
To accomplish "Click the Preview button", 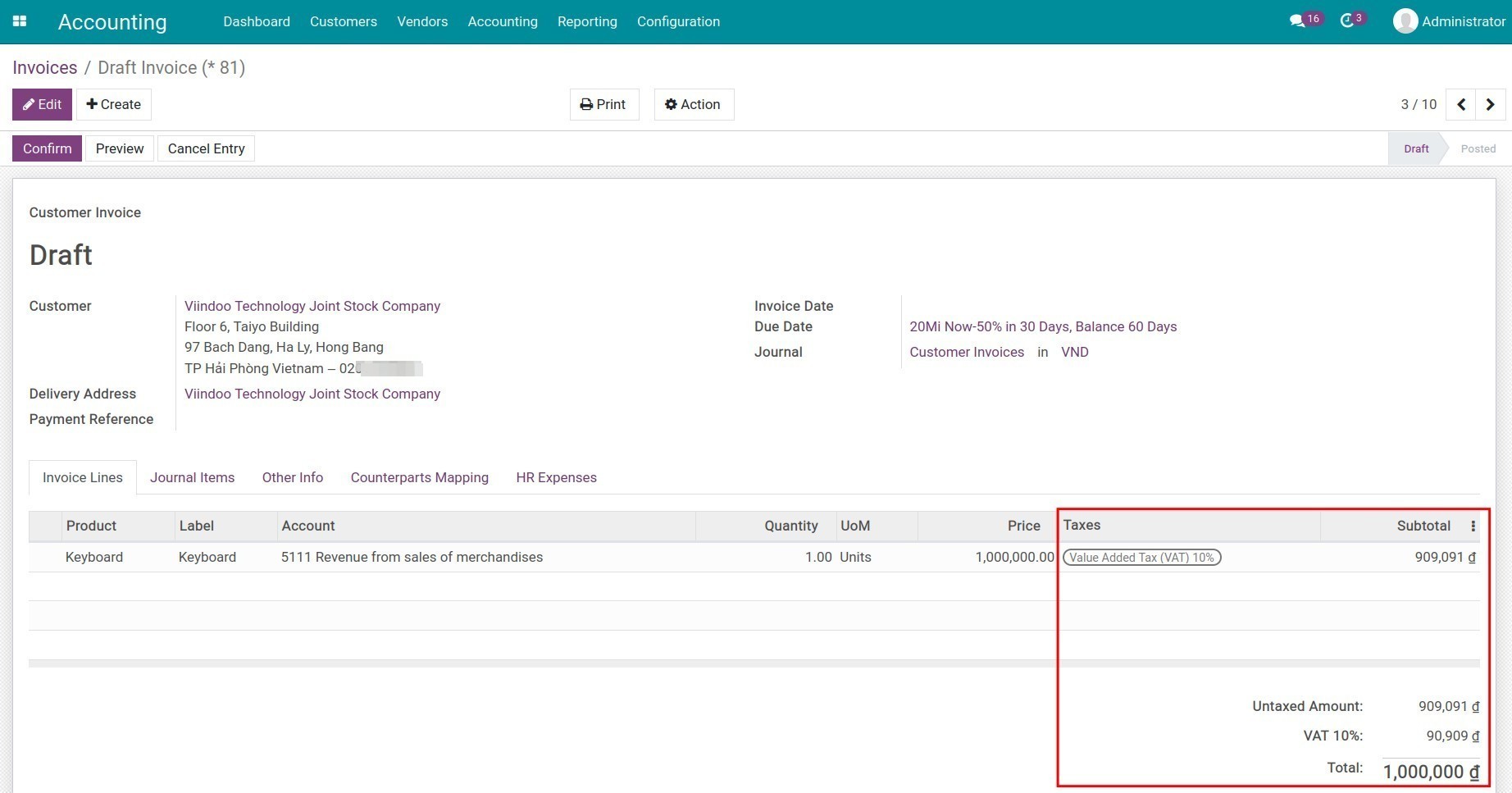I will pyautogui.click(x=119, y=148).
